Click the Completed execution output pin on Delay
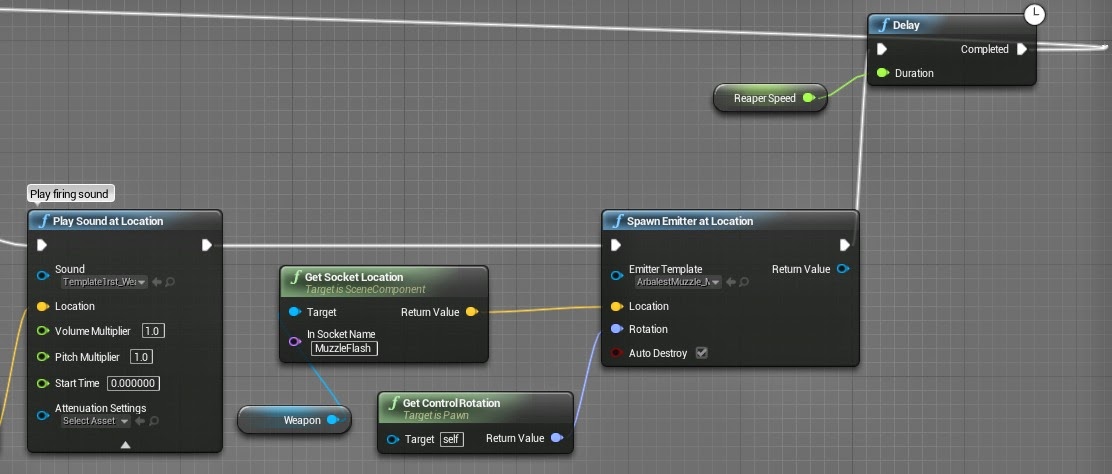The width and height of the screenshot is (1112, 474). point(1022,49)
